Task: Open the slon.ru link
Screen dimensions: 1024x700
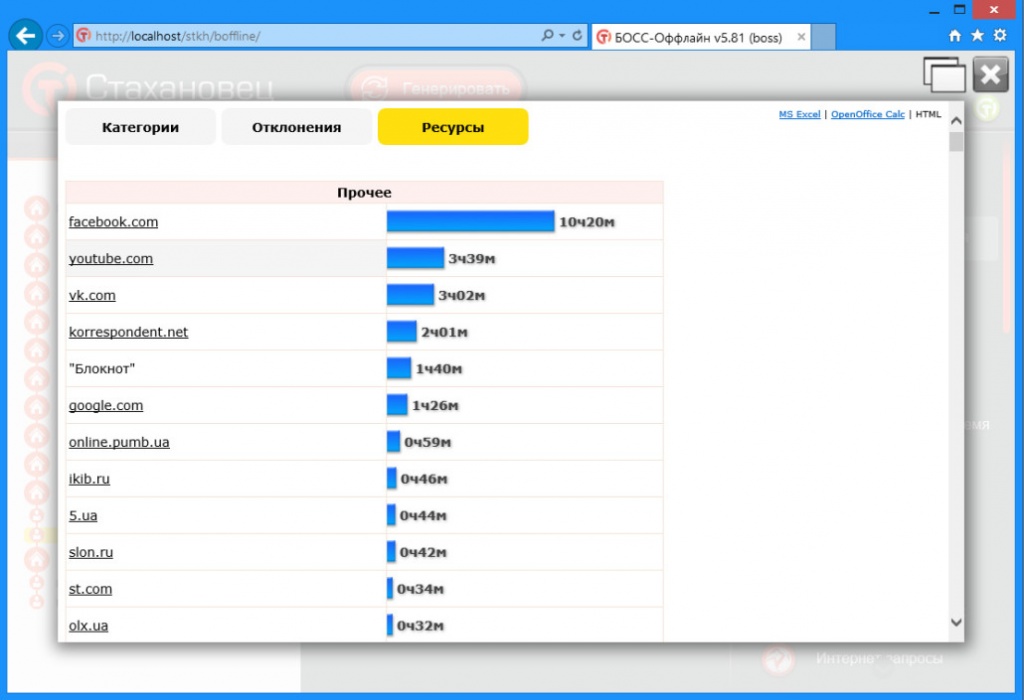Action: (x=91, y=552)
